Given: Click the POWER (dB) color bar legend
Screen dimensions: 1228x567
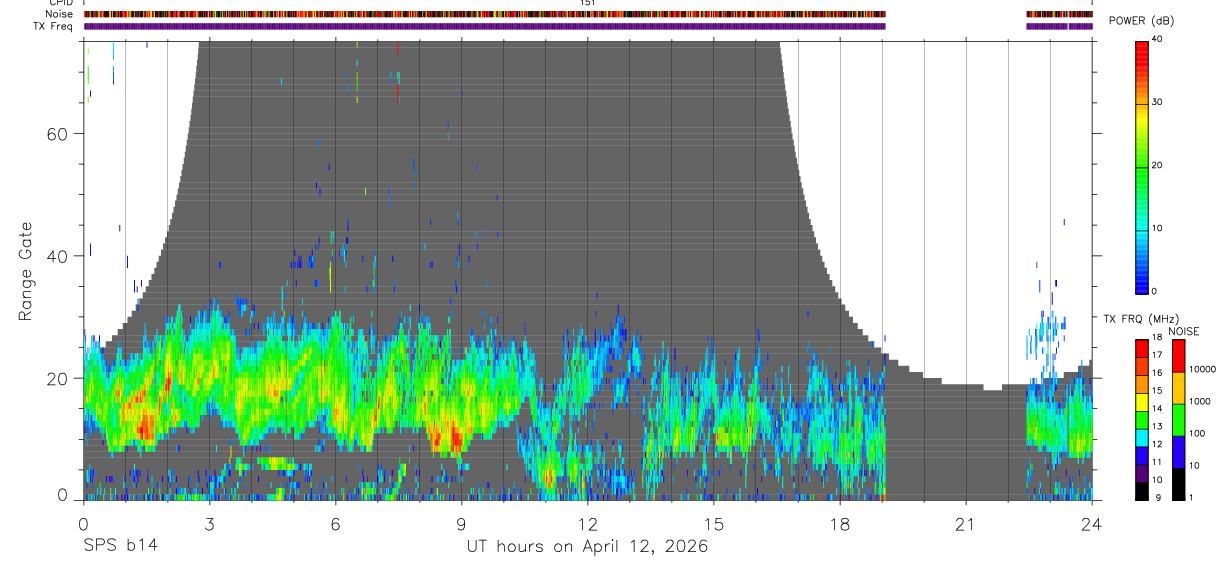Looking at the screenshot, I should [1141, 165].
